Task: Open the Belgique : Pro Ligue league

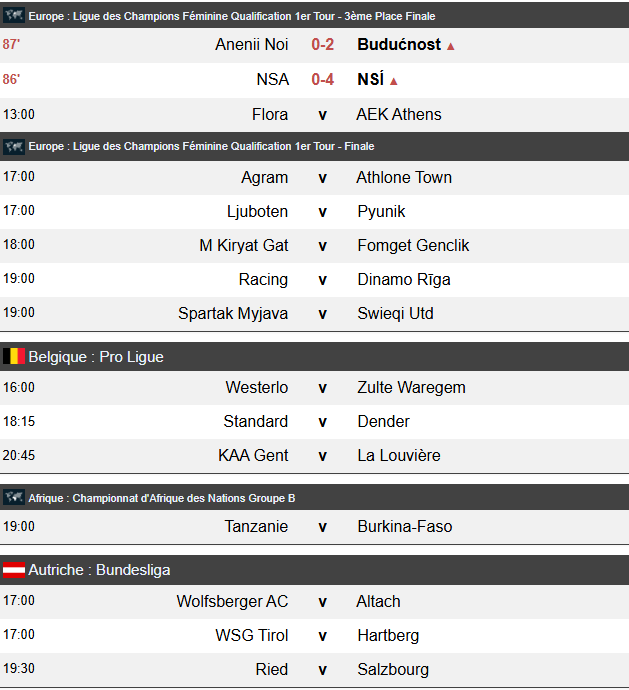Action: point(96,357)
